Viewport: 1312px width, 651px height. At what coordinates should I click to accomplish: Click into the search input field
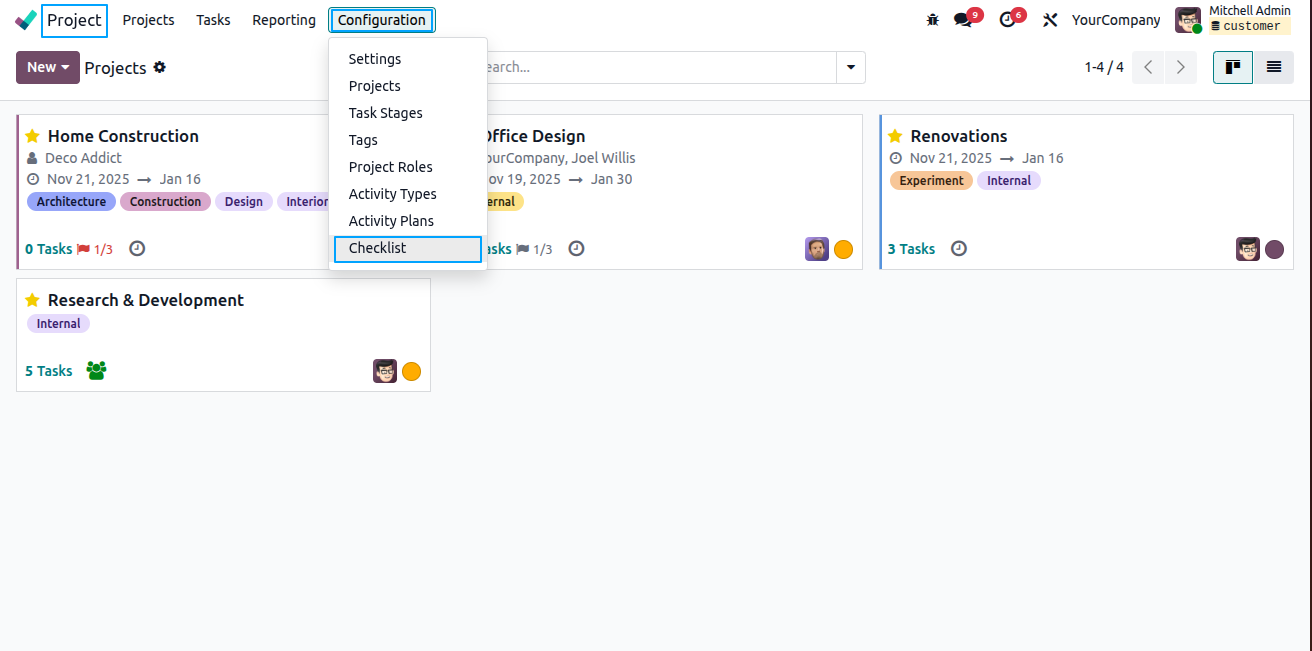[x=660, y=67]
